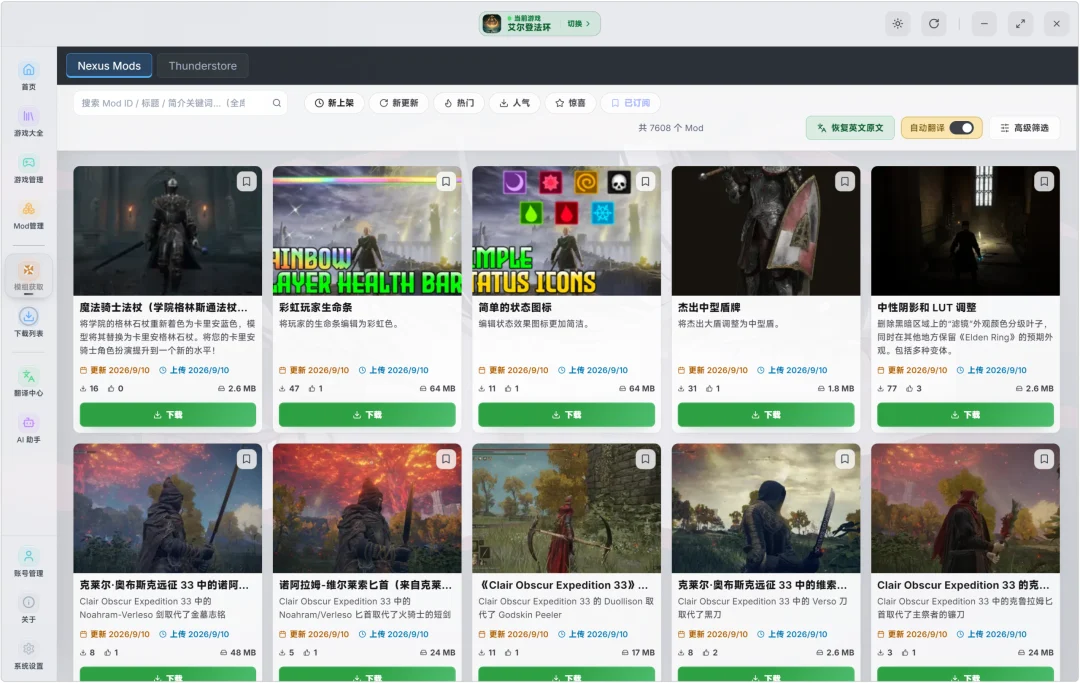Switch to the Nexus Mods tab
The width and height of the screenshot is (1080, 683).
point(109,66)
